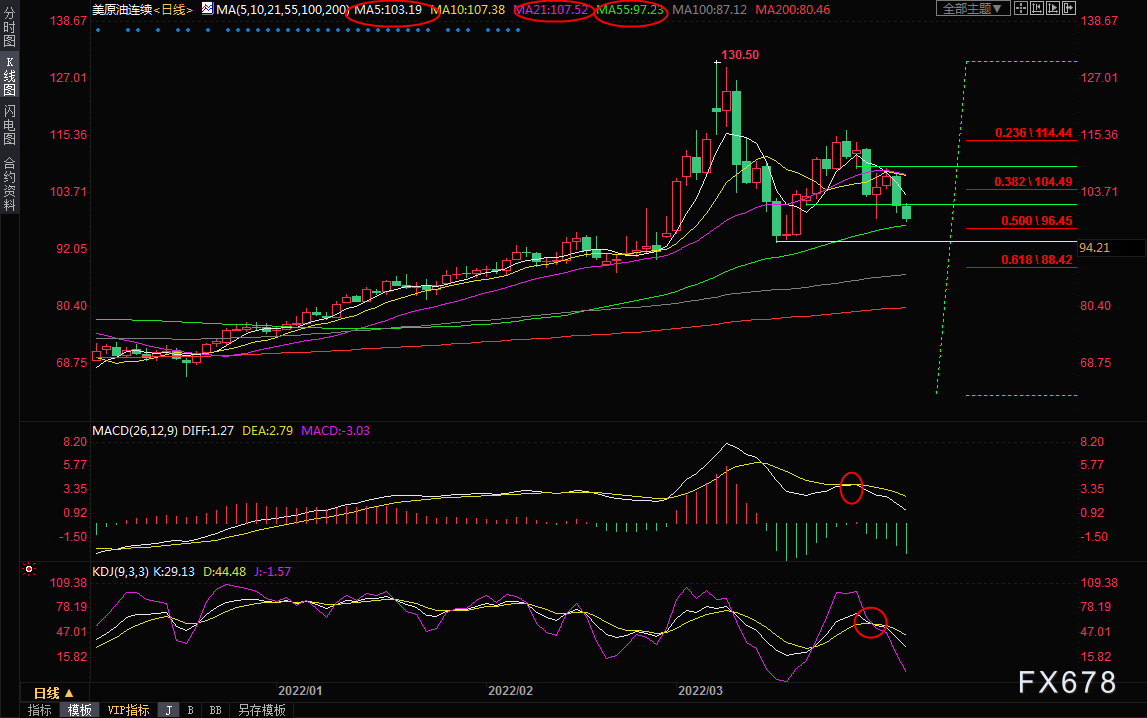This screenshot has height=718, width=1147.
Task: Open the 合约资料 side tab
Action: tap(10, 184)
